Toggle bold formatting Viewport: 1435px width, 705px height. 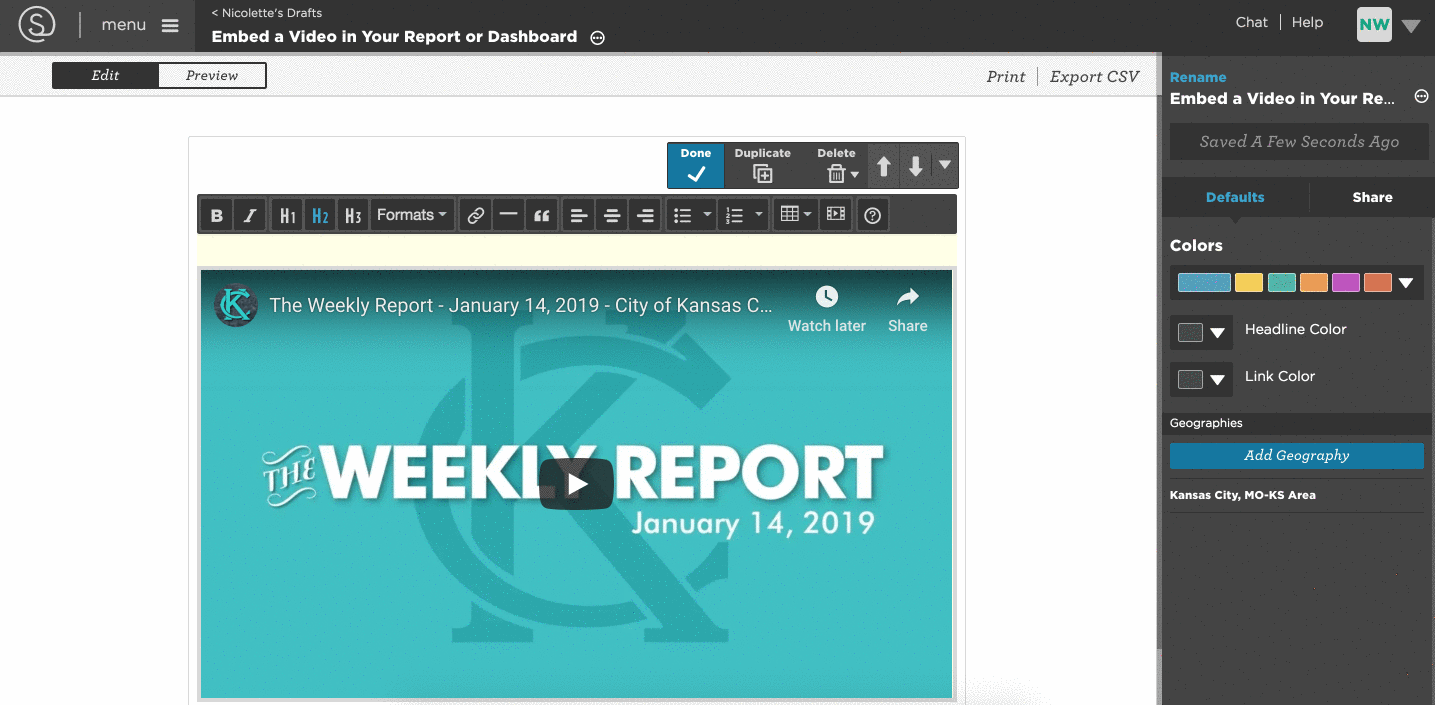[216, 215]
